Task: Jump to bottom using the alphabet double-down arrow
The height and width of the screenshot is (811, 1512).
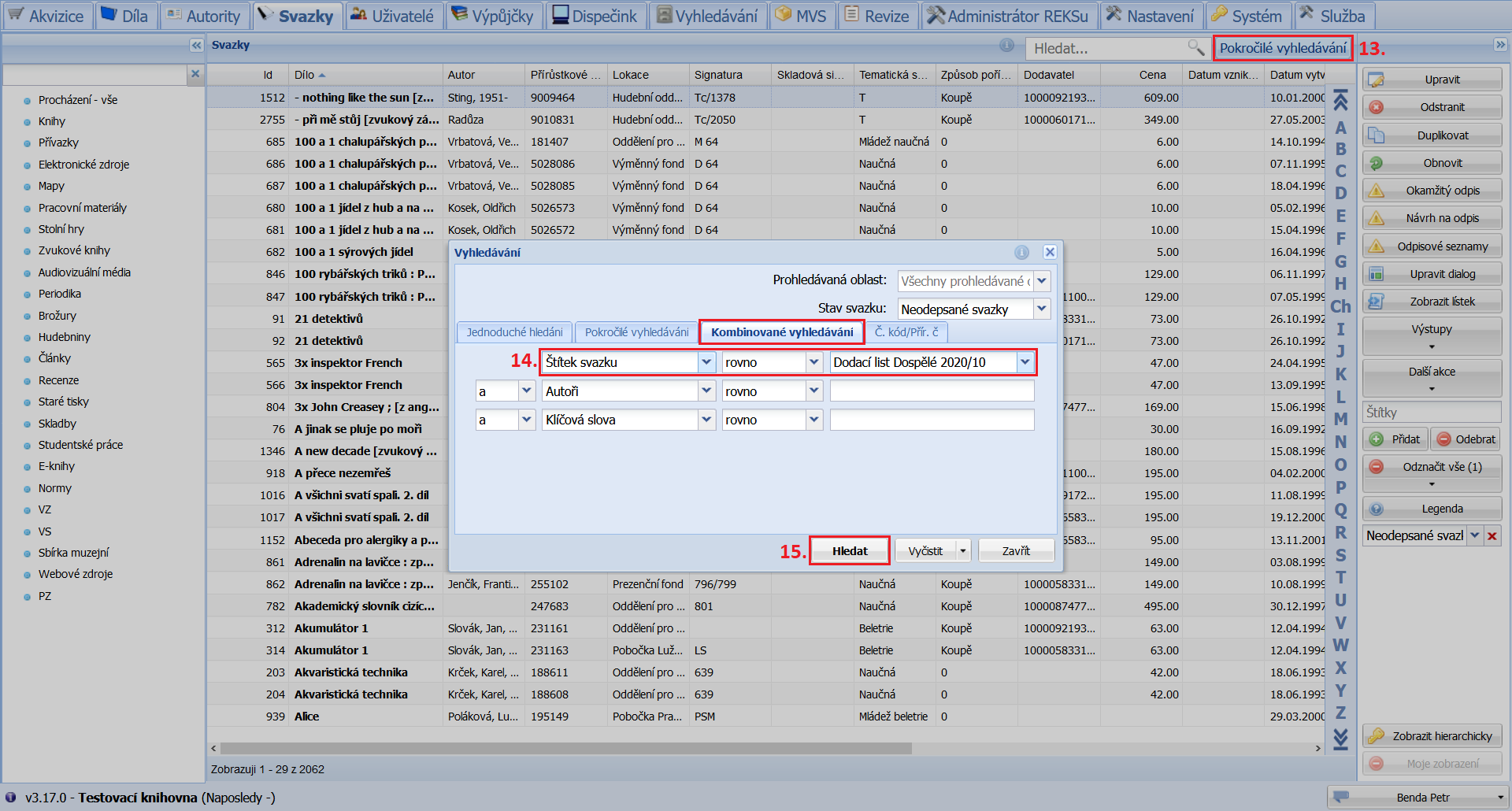Action: [1340, 738]
